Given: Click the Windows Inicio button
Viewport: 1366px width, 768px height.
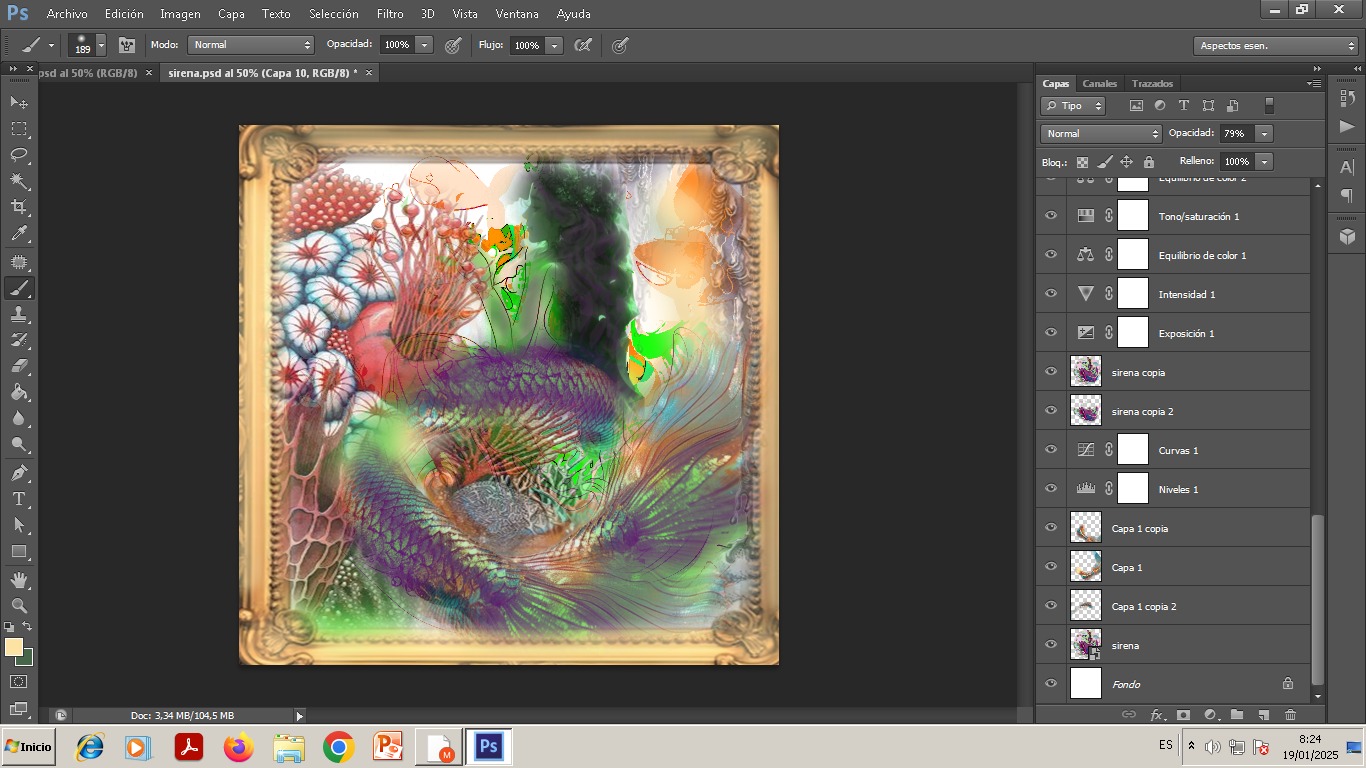Looking at the screenshot, I should coord(28,747).
